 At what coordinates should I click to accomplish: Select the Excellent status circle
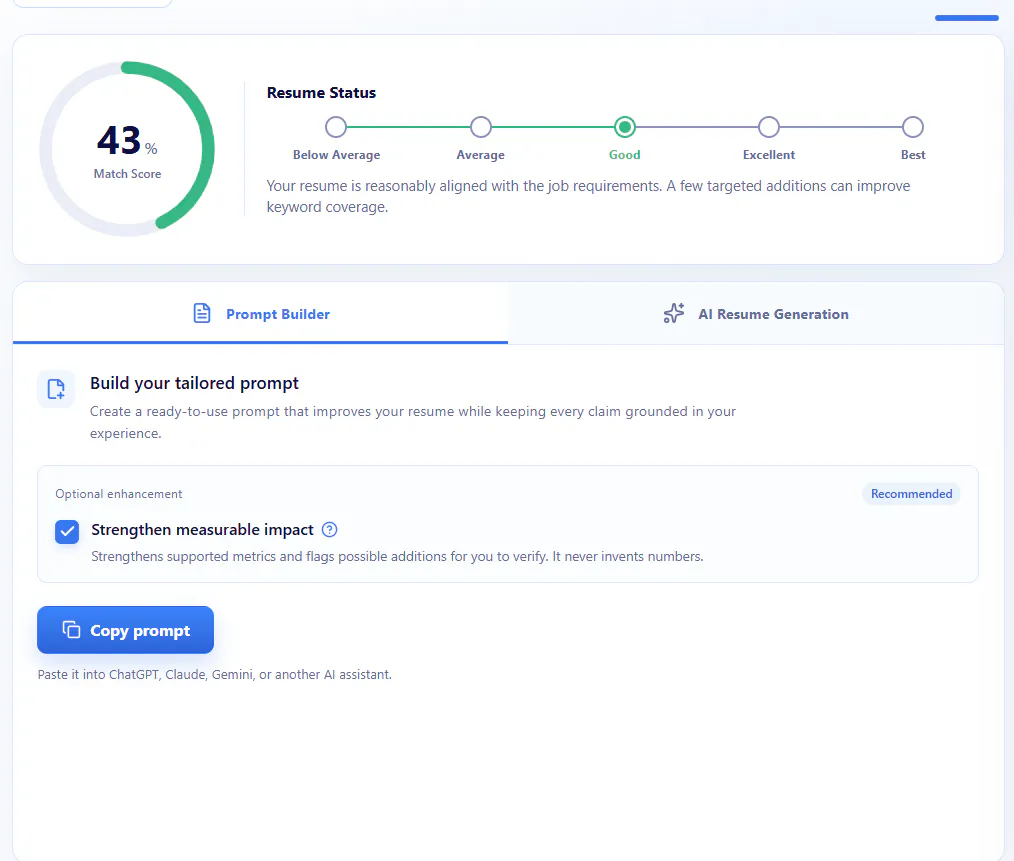(768, 127)
